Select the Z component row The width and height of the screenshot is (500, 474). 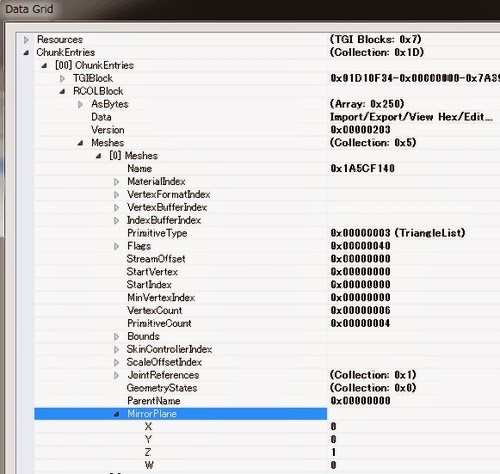tap(148, 453)
